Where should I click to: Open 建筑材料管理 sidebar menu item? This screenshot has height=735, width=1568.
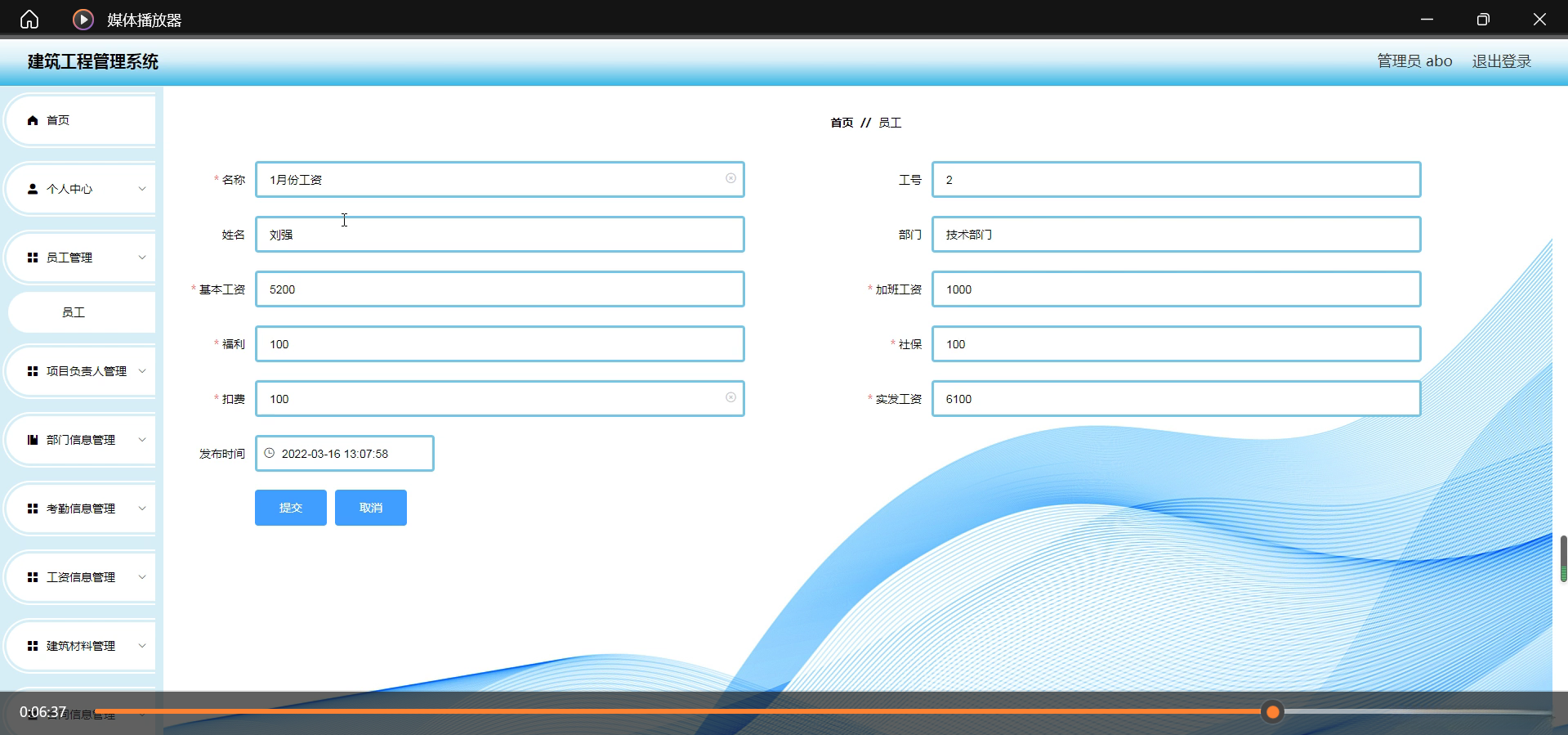click(x=80, y=646)
